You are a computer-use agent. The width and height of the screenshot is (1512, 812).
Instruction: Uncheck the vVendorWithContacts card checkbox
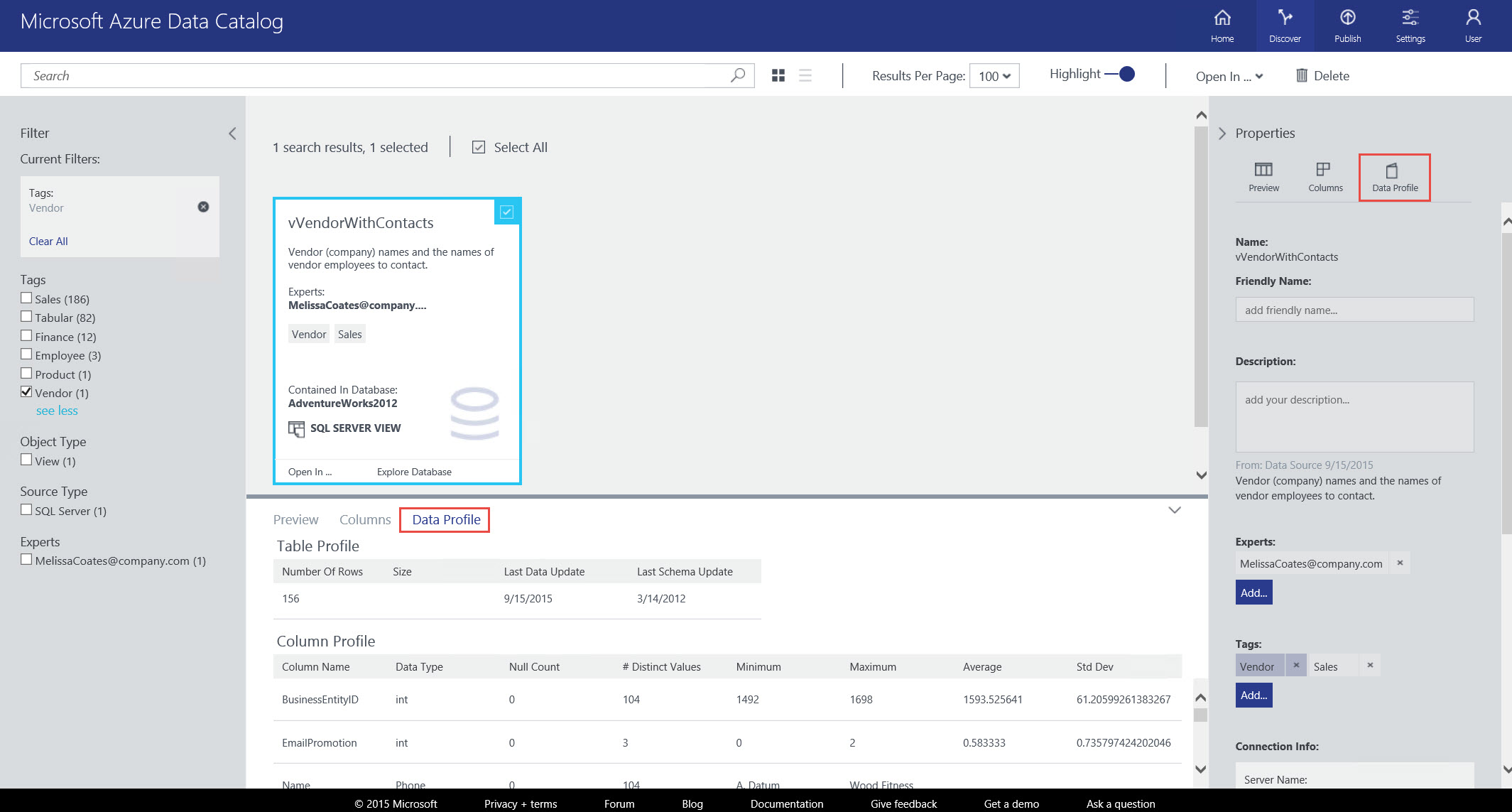506,212
